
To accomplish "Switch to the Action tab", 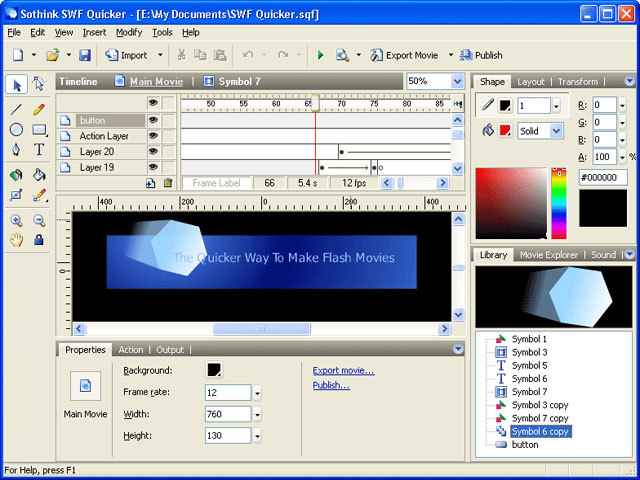I will point(131,350).
